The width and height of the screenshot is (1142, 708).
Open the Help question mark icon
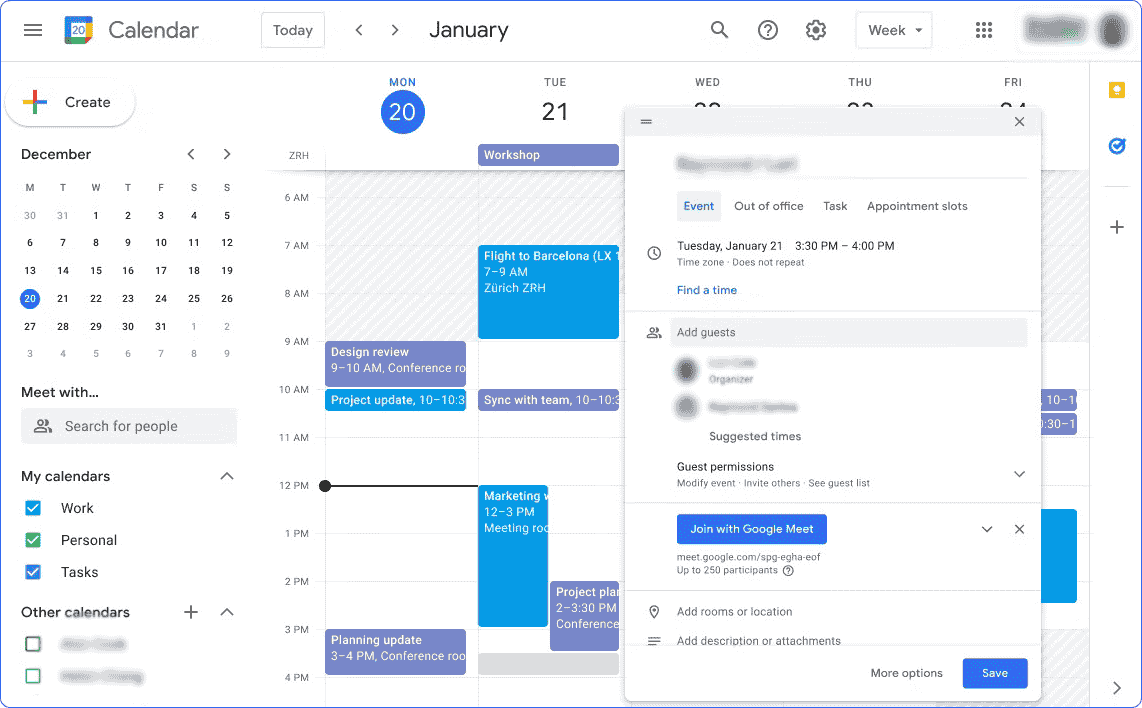768,30
